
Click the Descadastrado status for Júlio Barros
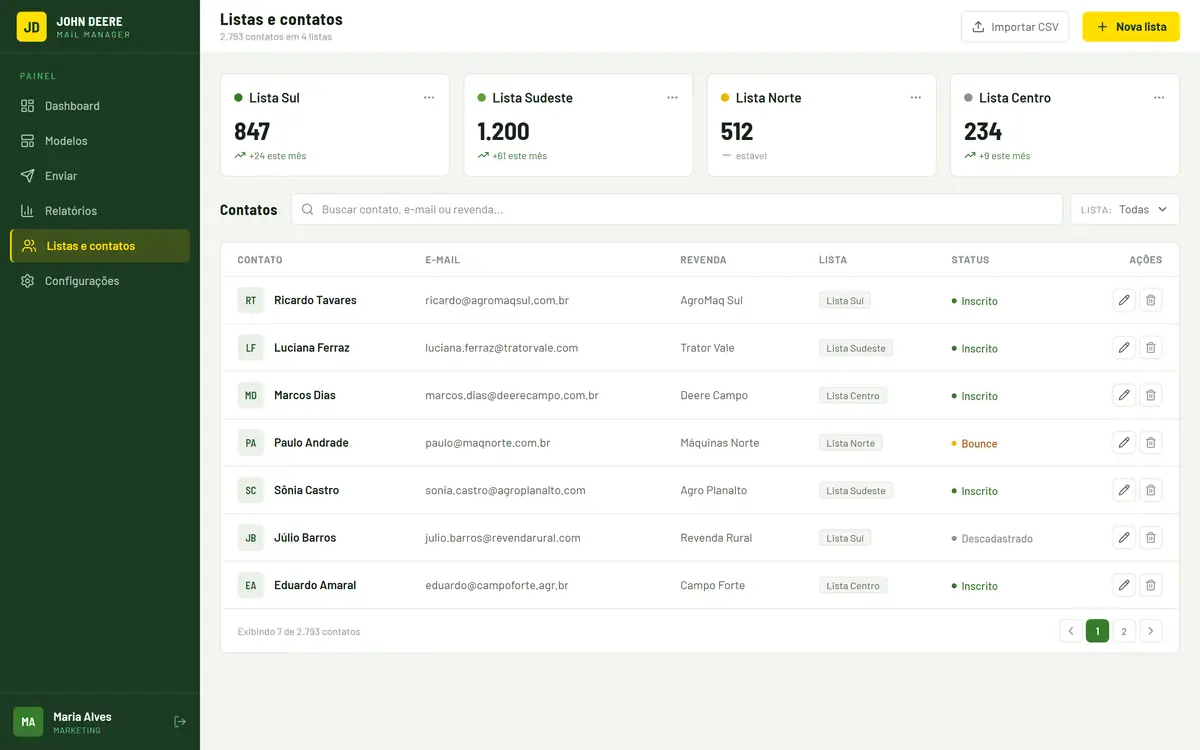click(992, 538)
